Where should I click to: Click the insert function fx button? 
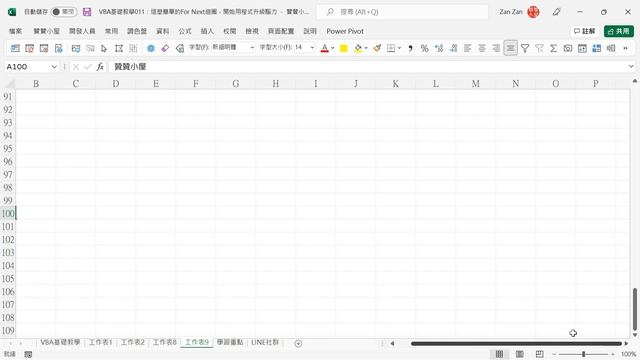100,67
